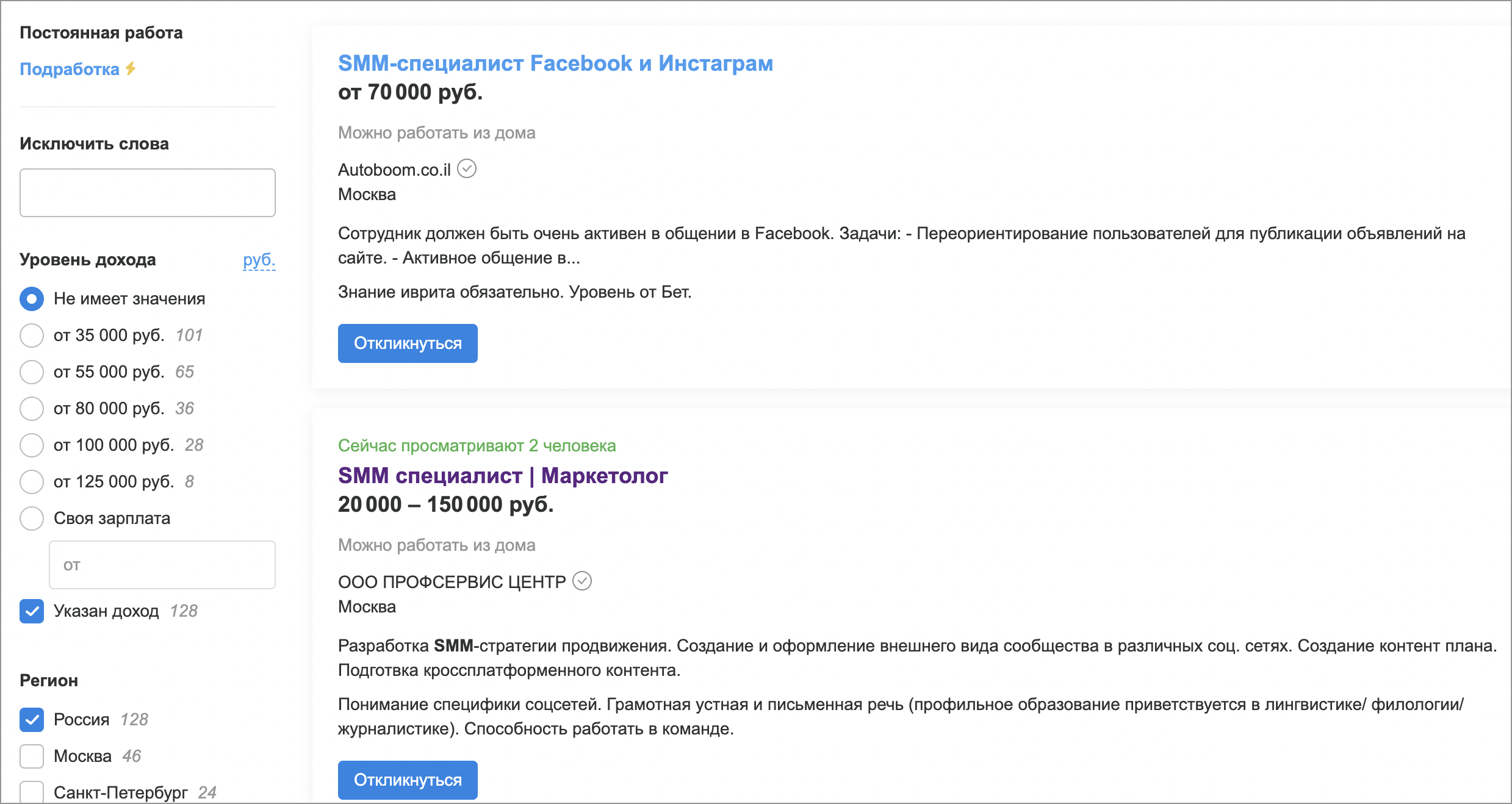Click Откликнуться for the Autoboom vacancy

click(x=408, y=343)
